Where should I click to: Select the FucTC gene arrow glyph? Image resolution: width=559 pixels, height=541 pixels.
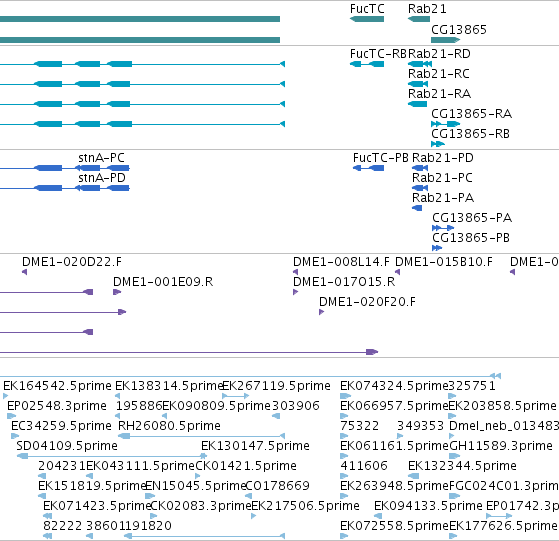367,19
